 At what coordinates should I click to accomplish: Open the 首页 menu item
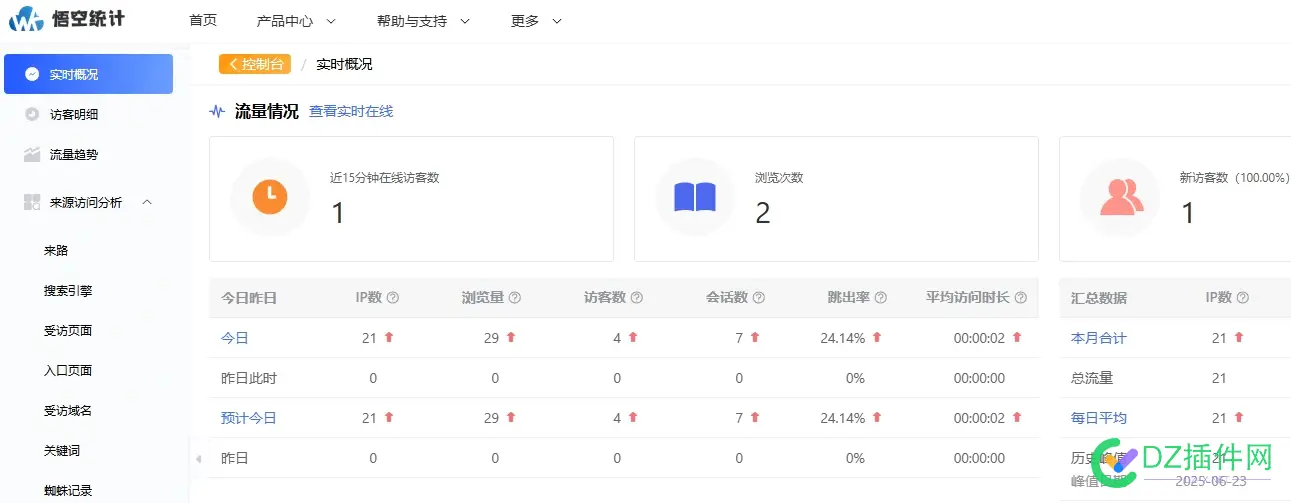(203, 21)
